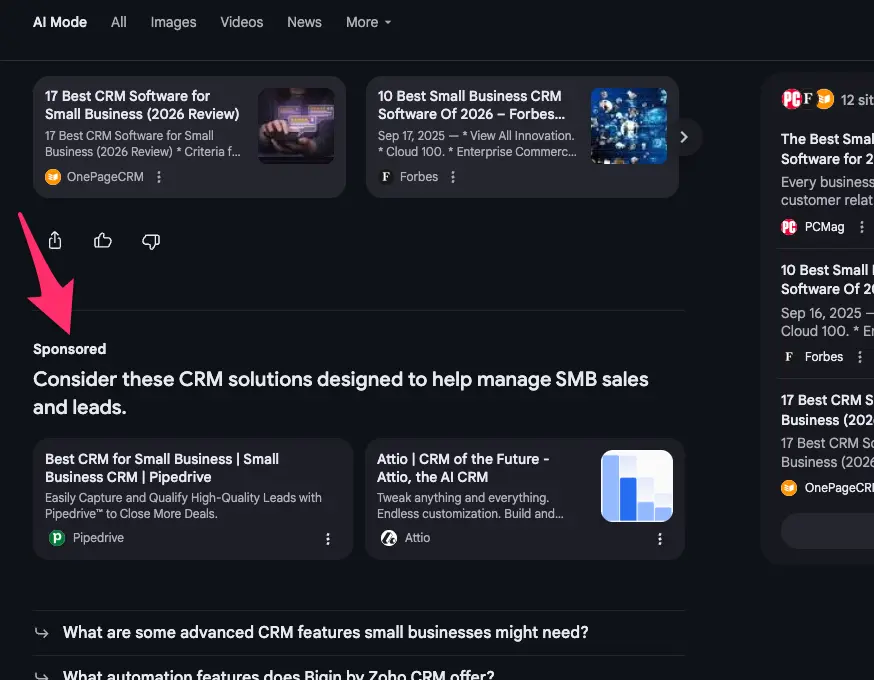The height and width of the screenshot is (680, 874).
Task: Click the green Pipedrive logo icon
Action: [x=57, y=538]
